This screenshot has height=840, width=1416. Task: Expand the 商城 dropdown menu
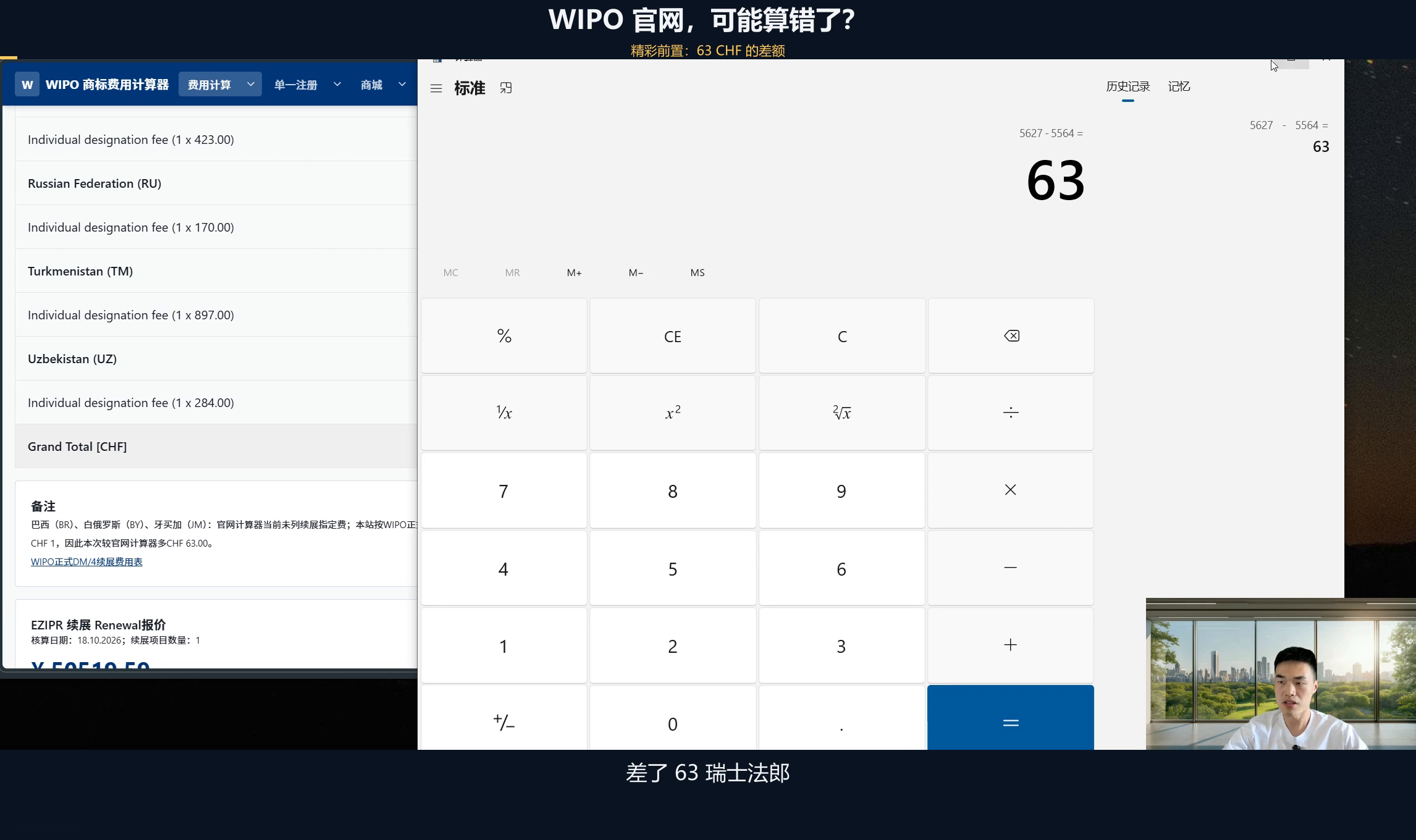383,85
